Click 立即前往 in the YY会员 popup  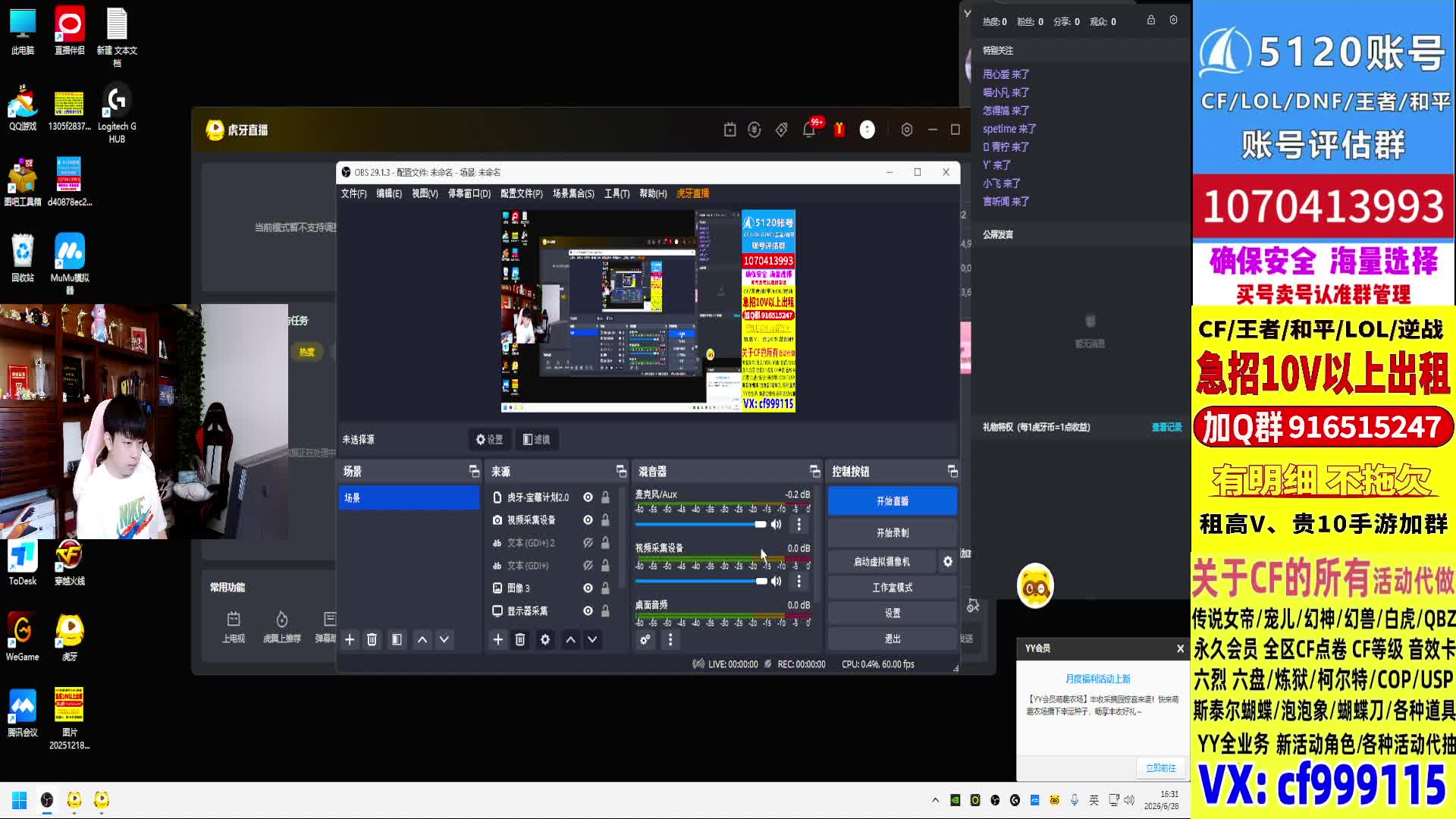(x=1160, y=768)
